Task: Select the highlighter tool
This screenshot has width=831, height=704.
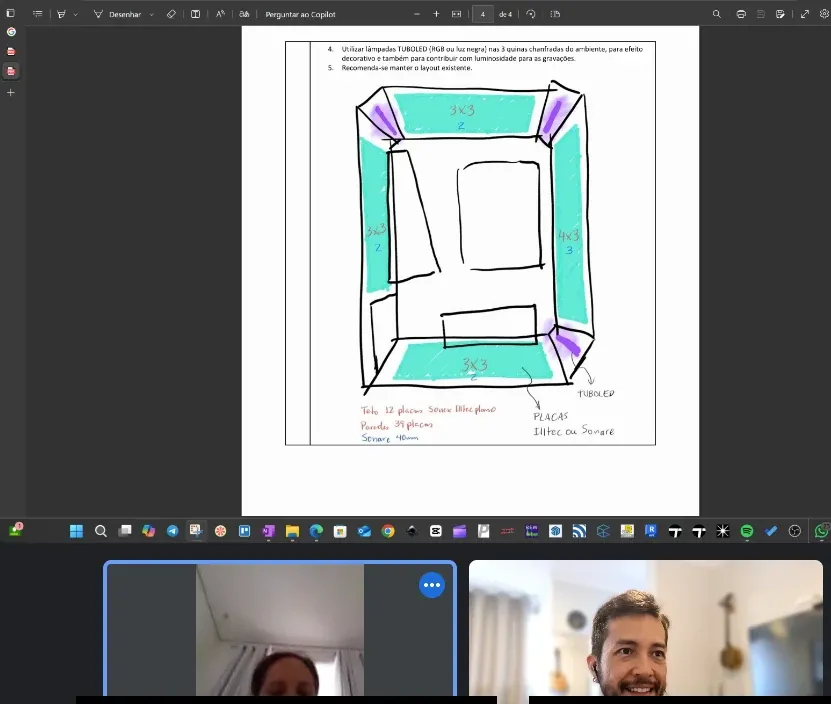Action: (61, 14)
